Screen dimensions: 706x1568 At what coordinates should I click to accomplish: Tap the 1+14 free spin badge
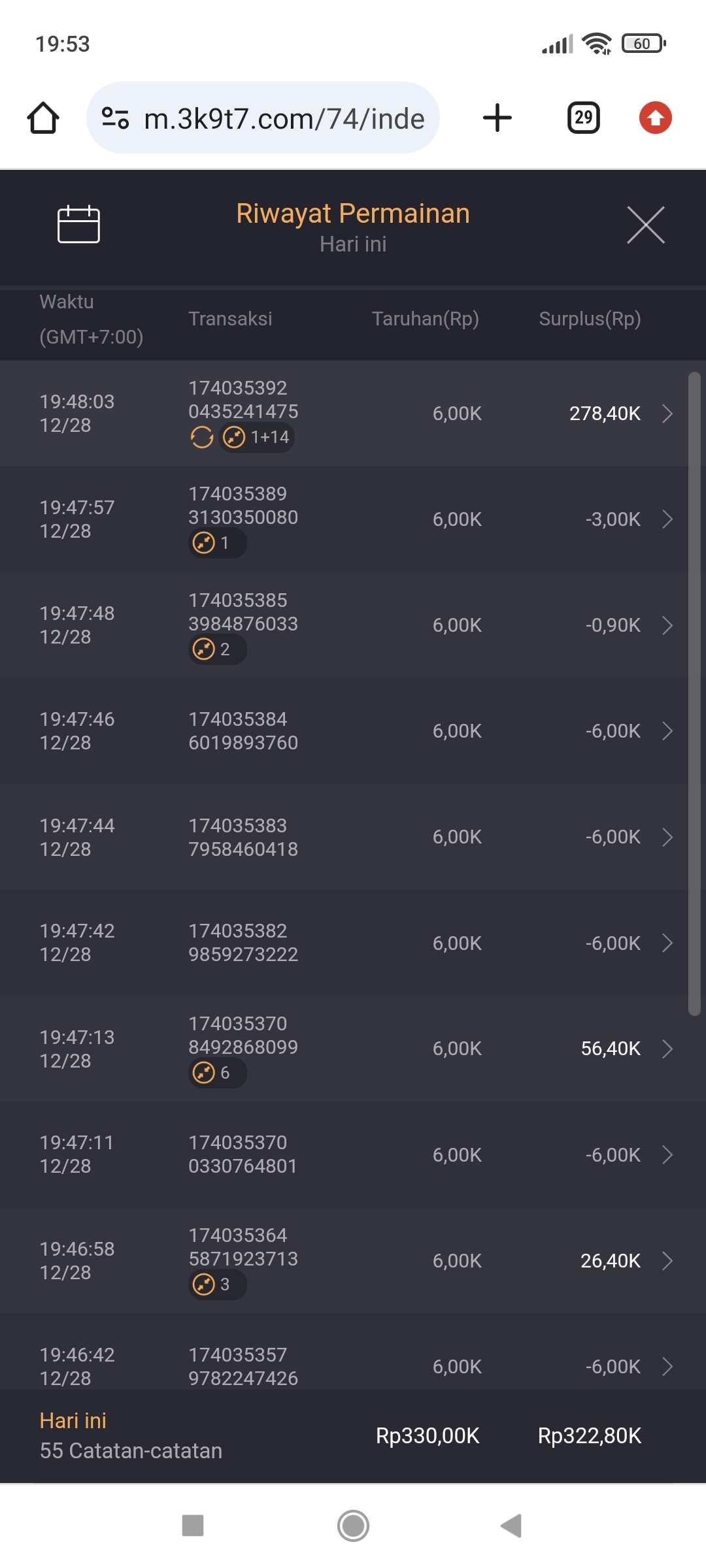pos(257,437)
